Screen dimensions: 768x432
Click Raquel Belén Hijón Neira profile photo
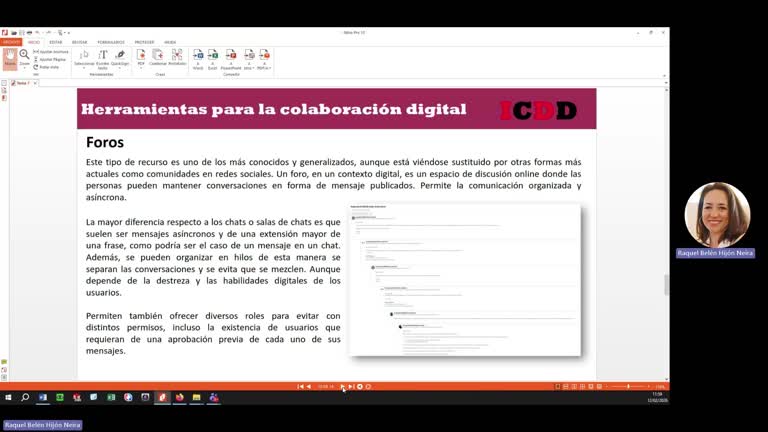pos(717,215)
